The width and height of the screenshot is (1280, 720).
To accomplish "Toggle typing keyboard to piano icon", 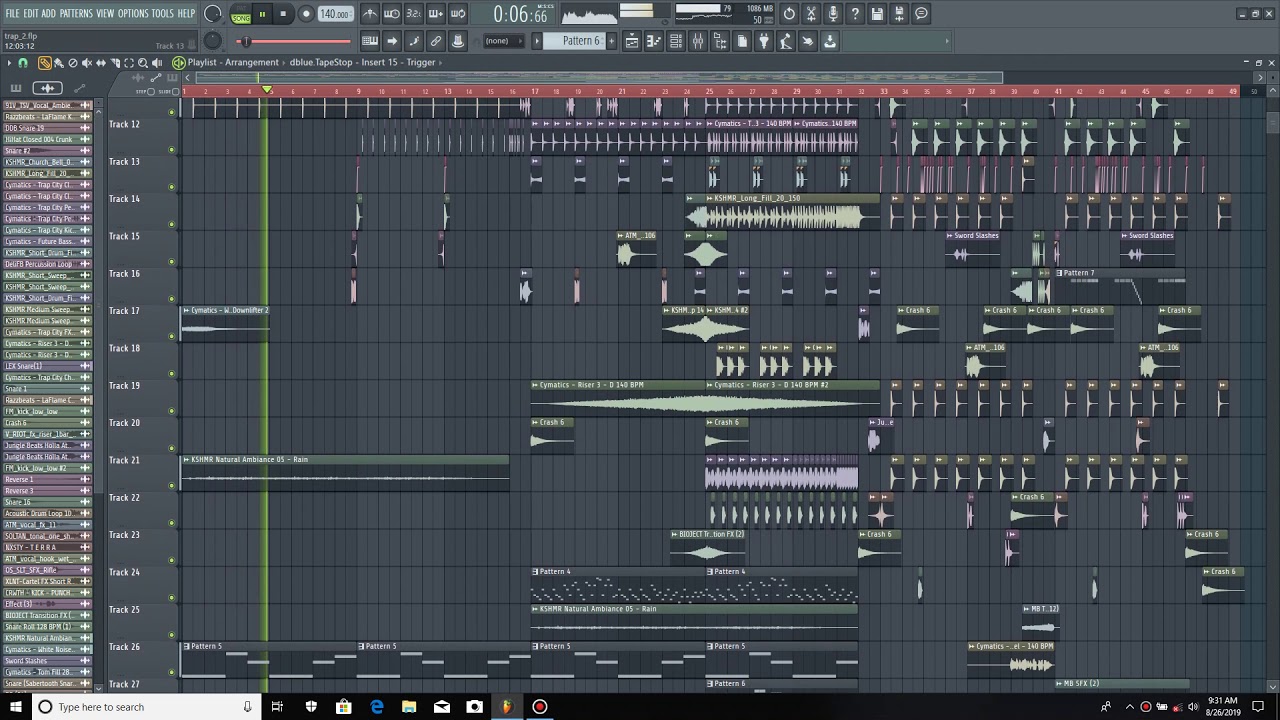I will point(370,41).
